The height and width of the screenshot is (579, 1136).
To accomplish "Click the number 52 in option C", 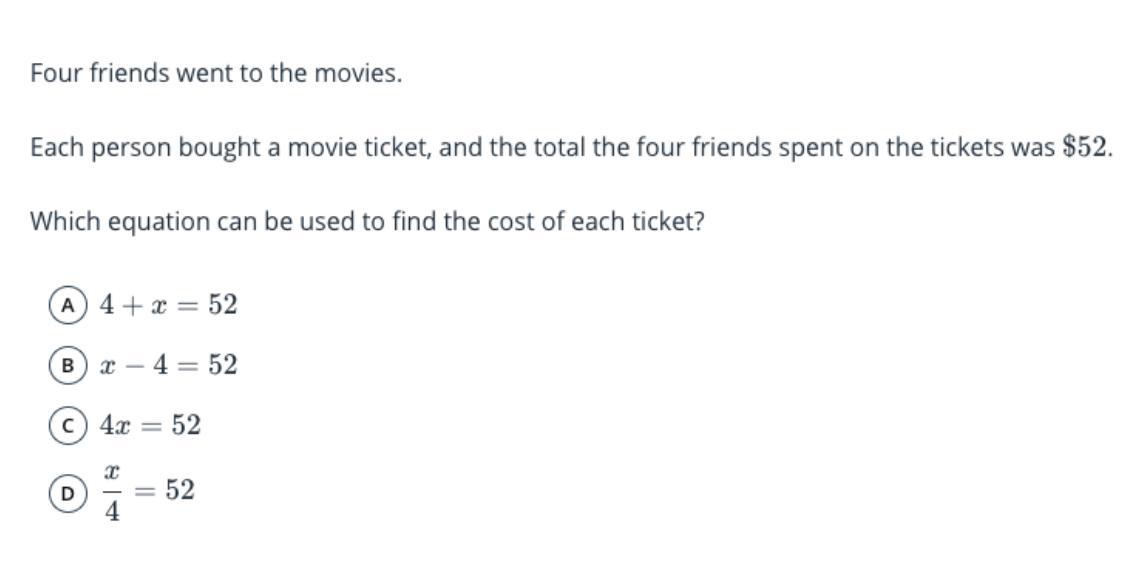I will (x=186, y=426).
